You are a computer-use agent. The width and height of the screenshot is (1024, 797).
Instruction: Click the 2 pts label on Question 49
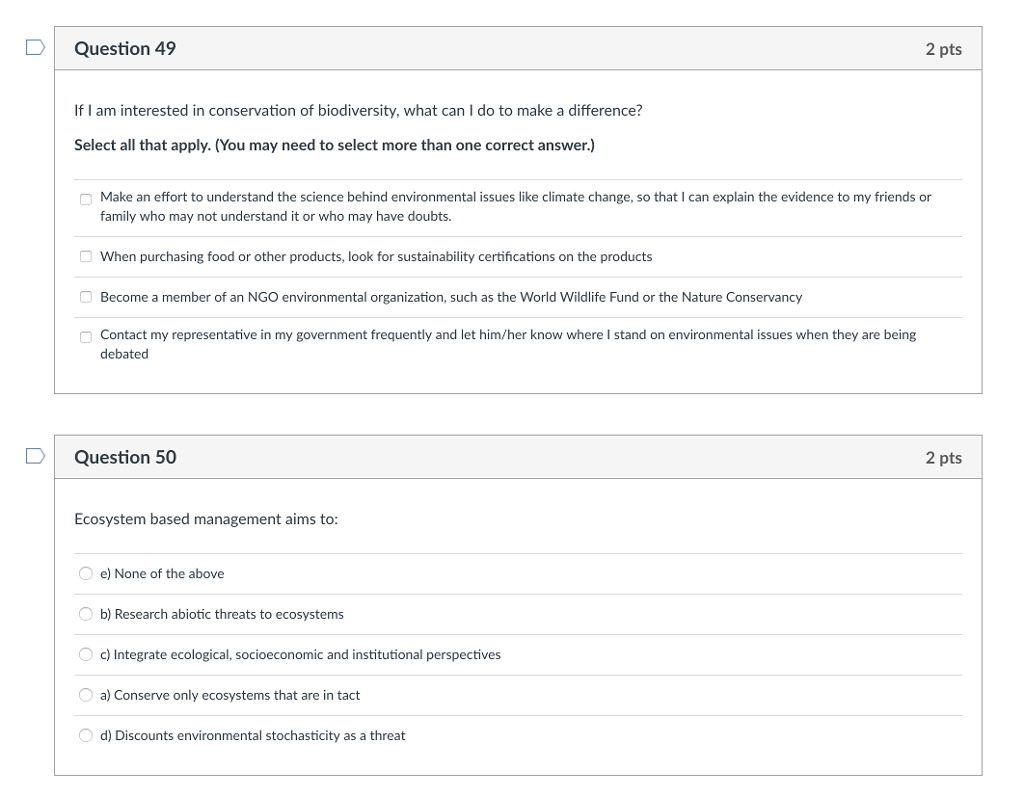coord(943,49)
